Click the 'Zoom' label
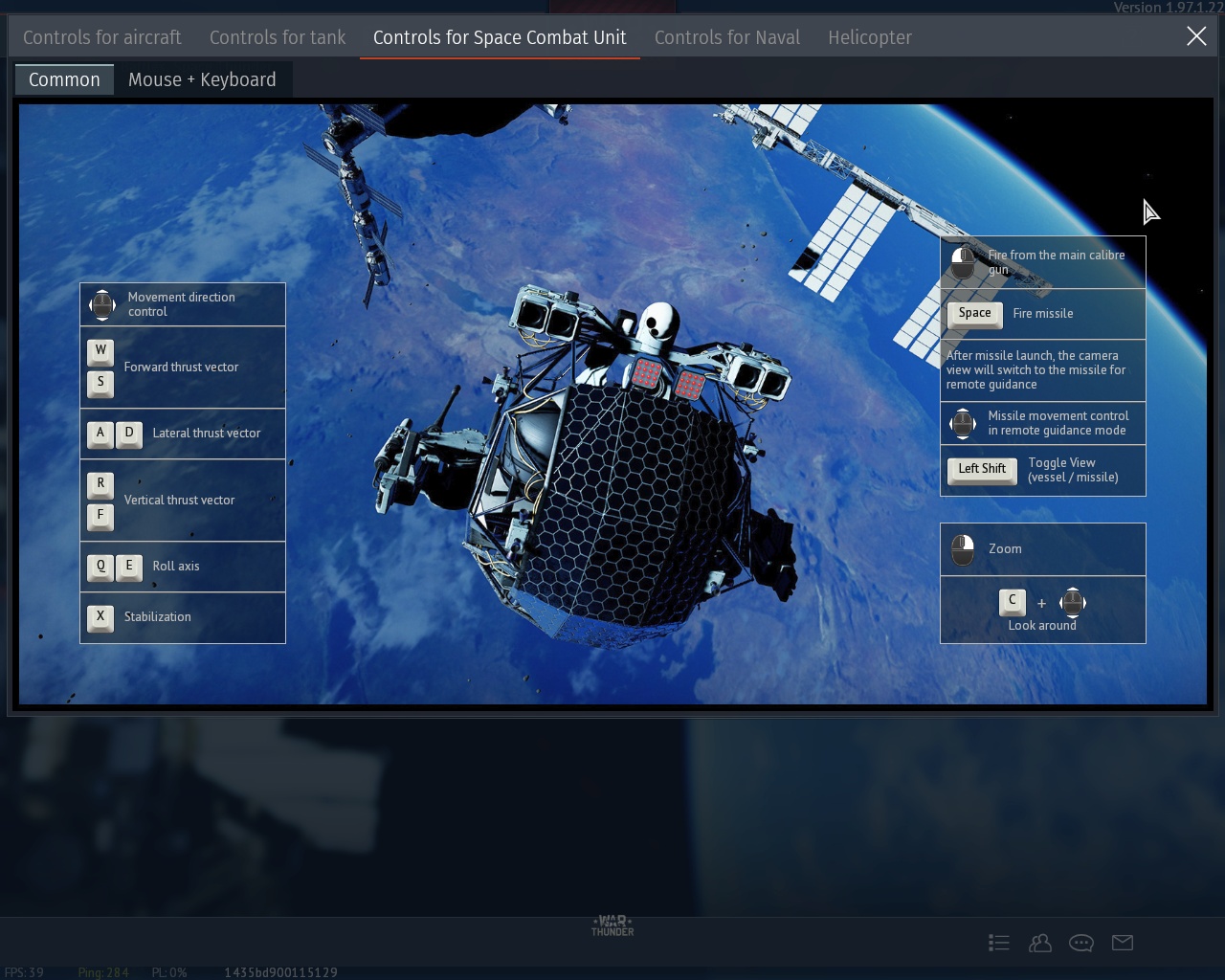 pyautogui.click(x=1005, y=549)
